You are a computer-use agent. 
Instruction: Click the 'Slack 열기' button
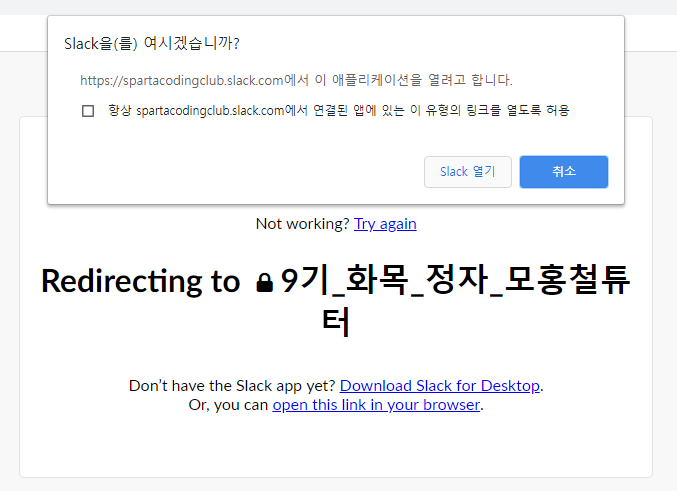[468, 172]
